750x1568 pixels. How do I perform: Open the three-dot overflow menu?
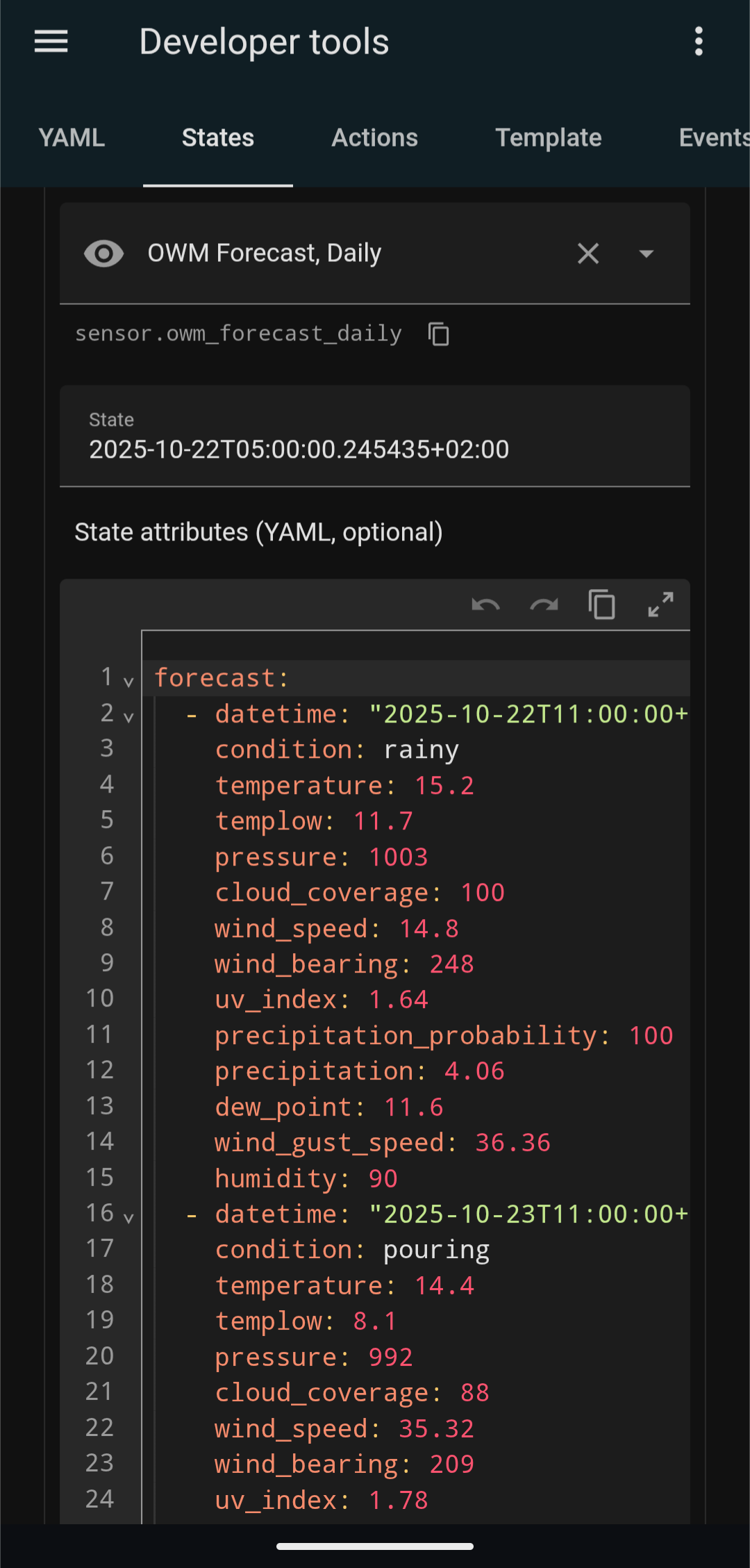tap(699, 42)
